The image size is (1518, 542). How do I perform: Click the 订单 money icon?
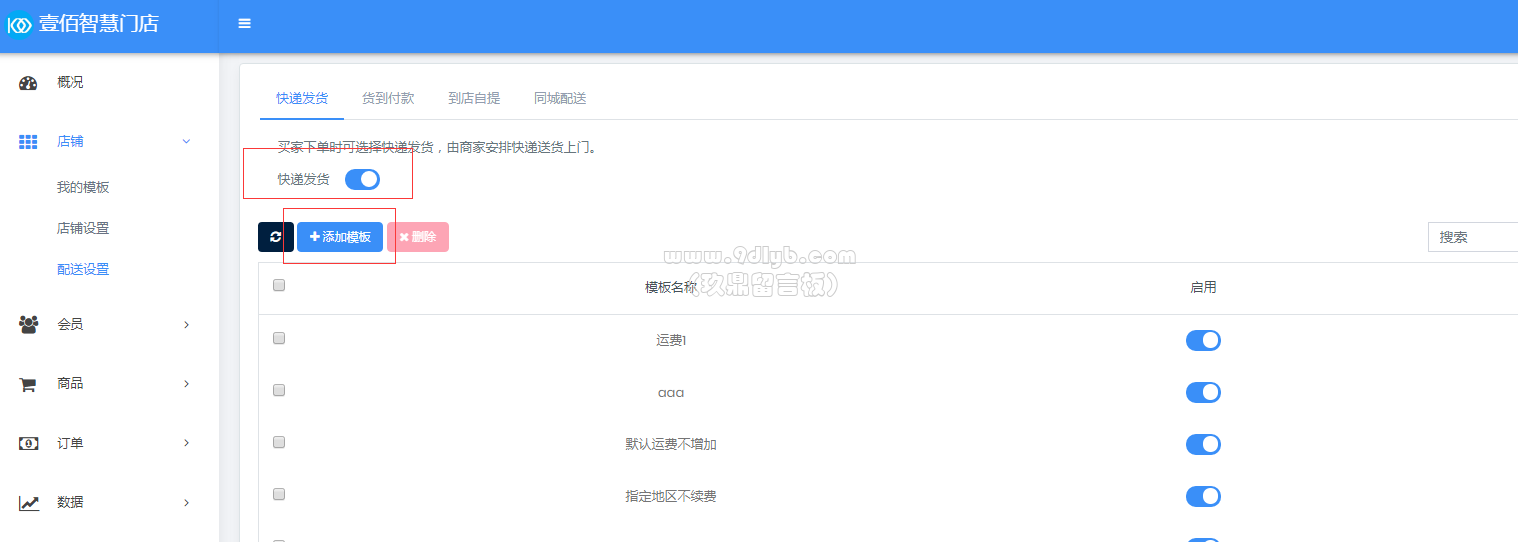29,443
